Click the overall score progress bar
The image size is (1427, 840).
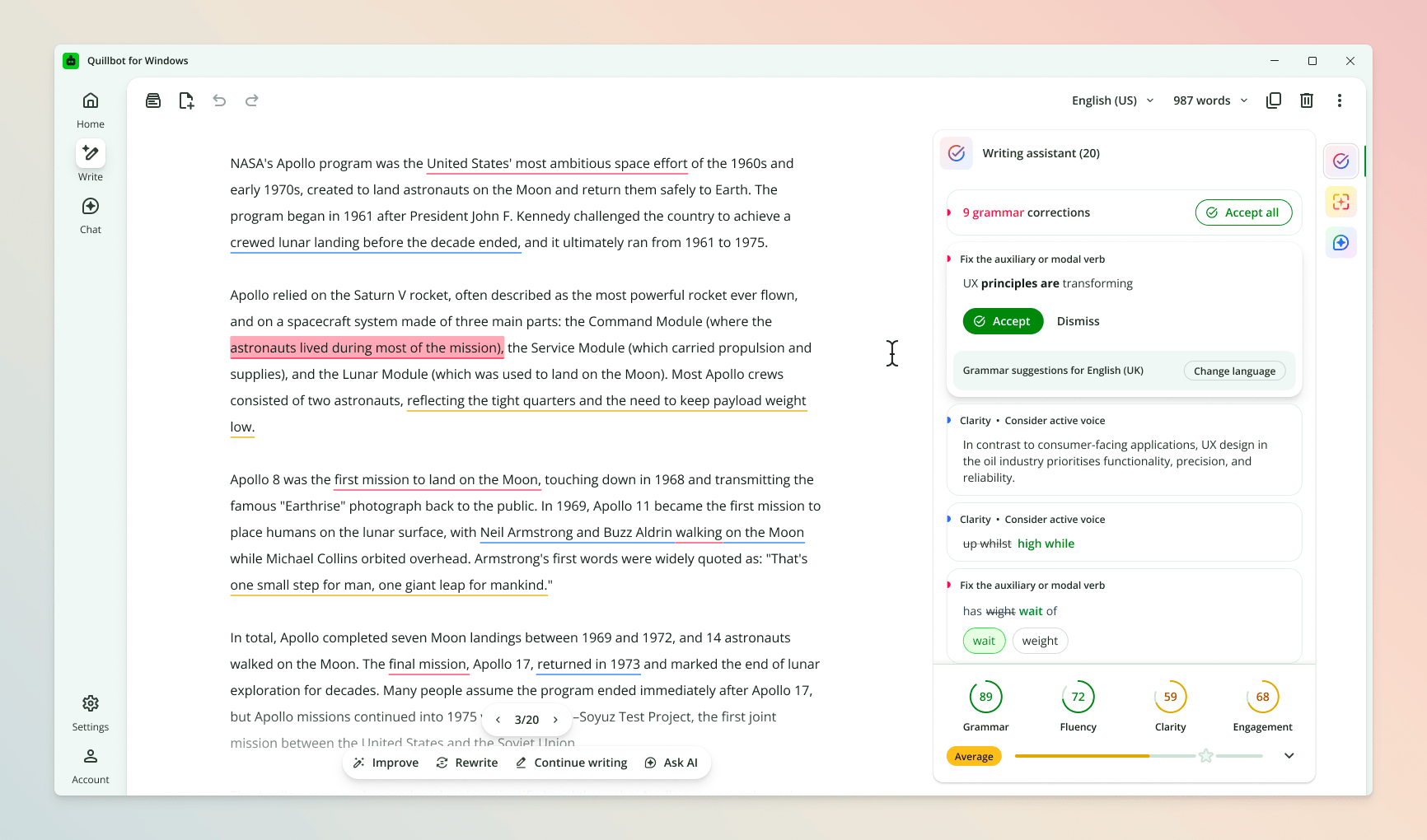pos(1139,756)
